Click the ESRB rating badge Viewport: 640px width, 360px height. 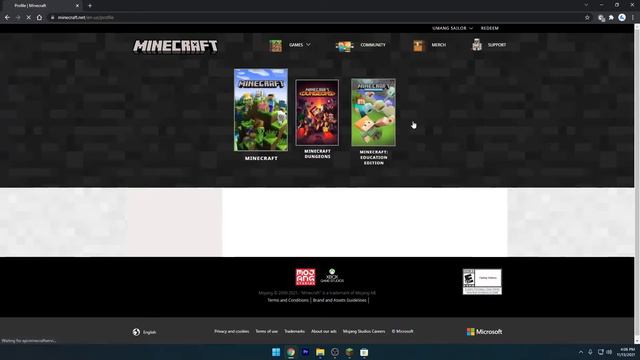pyautogui.click(x=482, y=282)
